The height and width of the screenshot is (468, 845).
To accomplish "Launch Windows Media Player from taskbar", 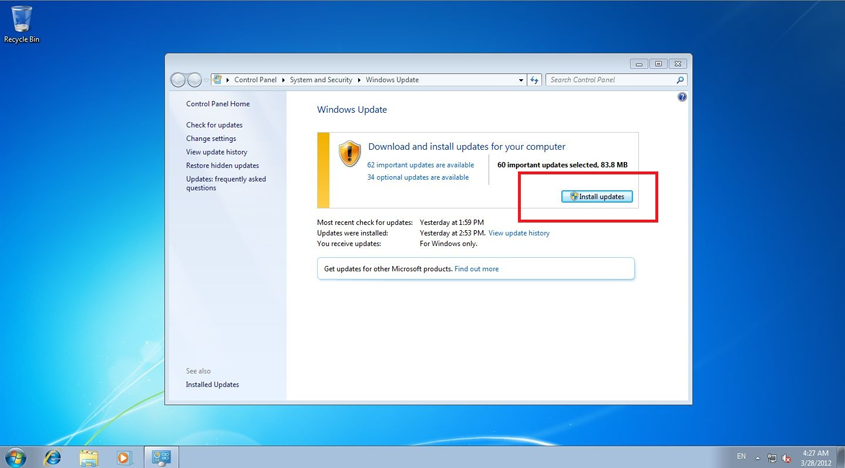I will click(123, 457).
